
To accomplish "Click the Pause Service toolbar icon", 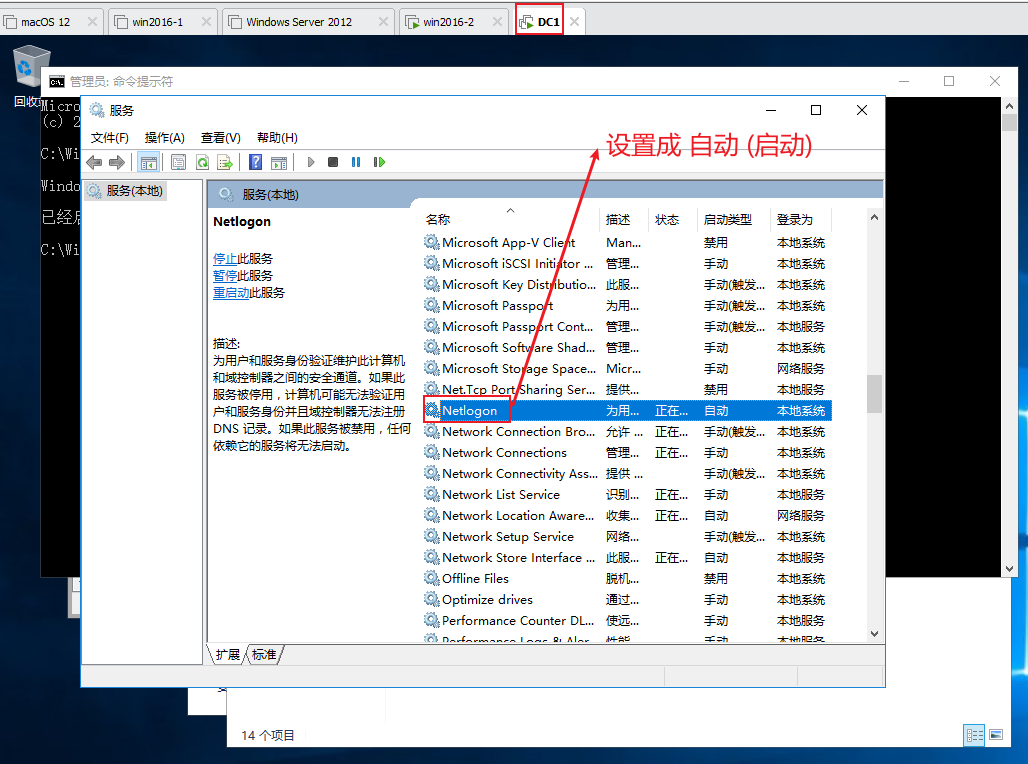I will click(356, 162).
